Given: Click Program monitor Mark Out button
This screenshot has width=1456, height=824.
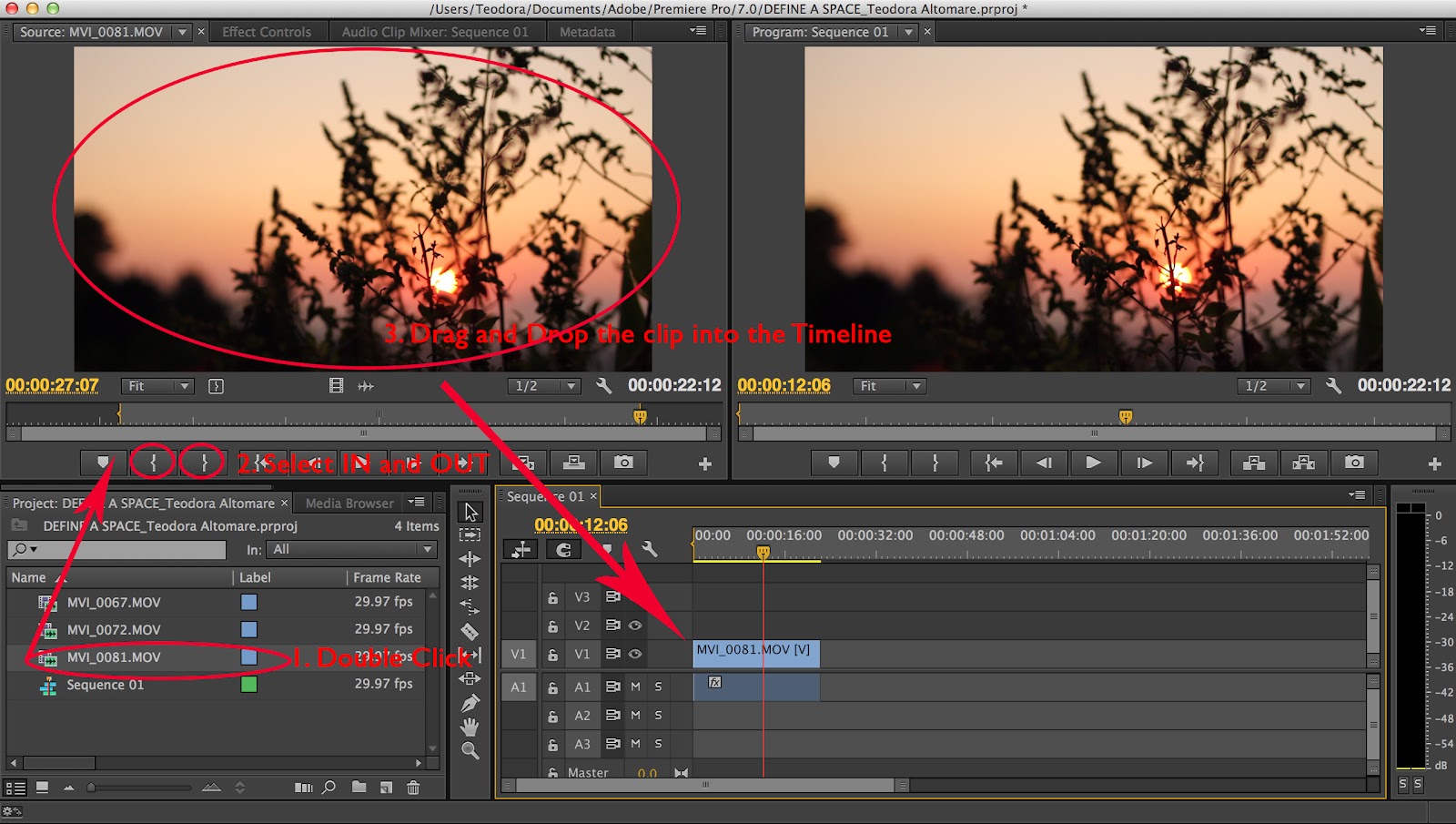Looking at the screenshot, I should (x=935, y=463).
